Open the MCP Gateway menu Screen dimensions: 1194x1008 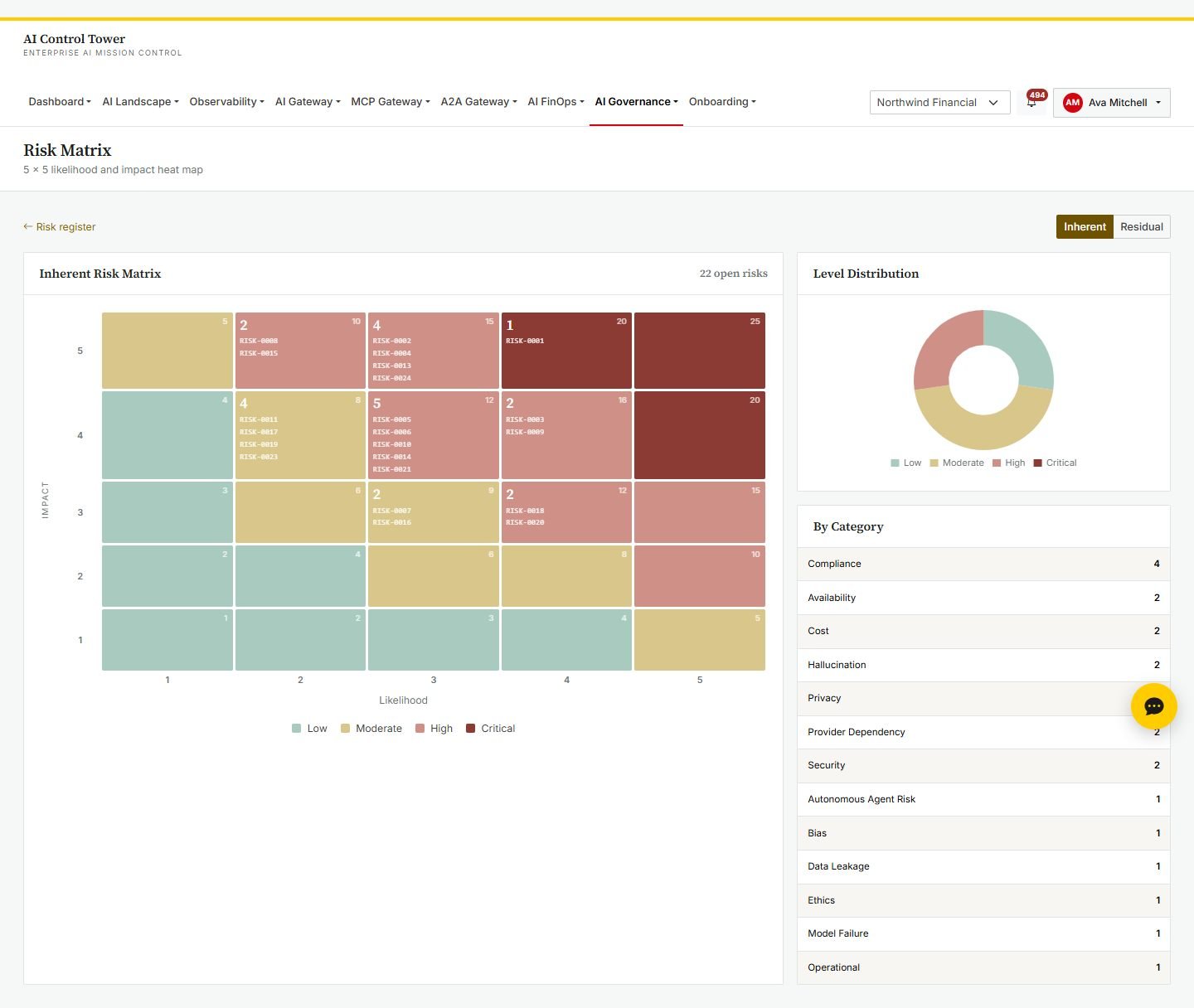390,102
